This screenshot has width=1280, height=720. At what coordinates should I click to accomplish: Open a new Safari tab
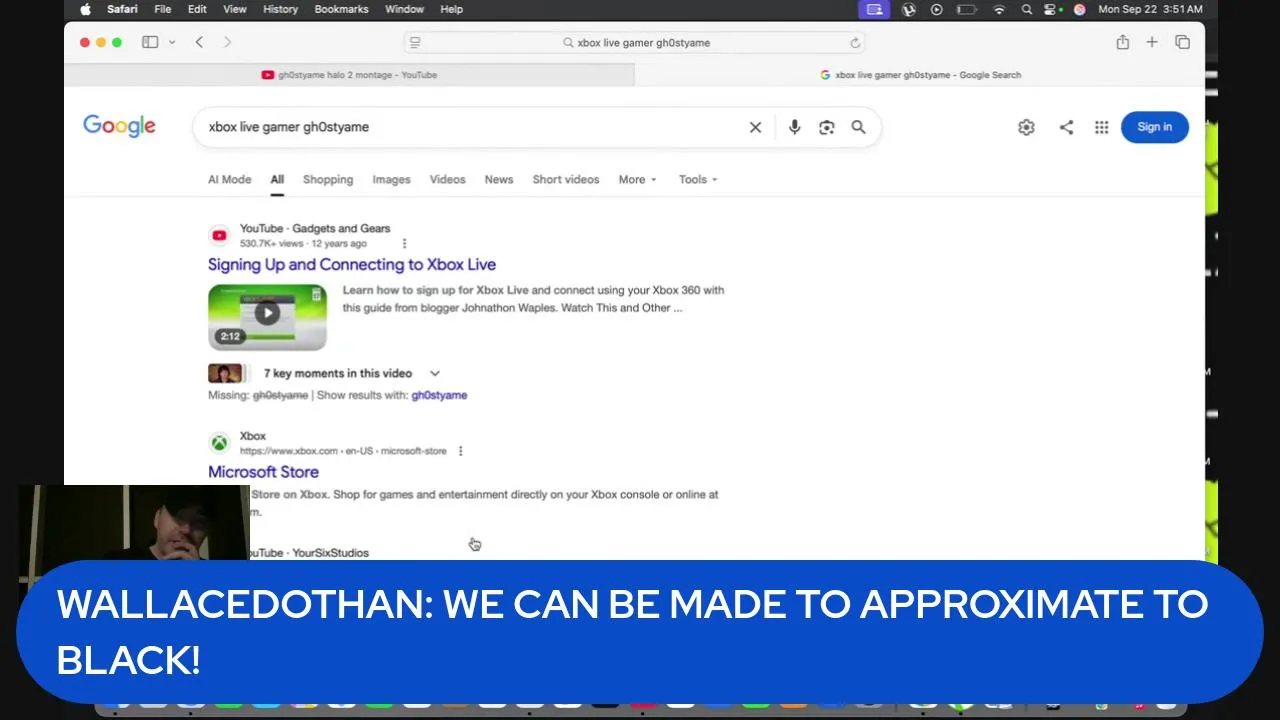pyautogui.click(x=1152, y=42)
